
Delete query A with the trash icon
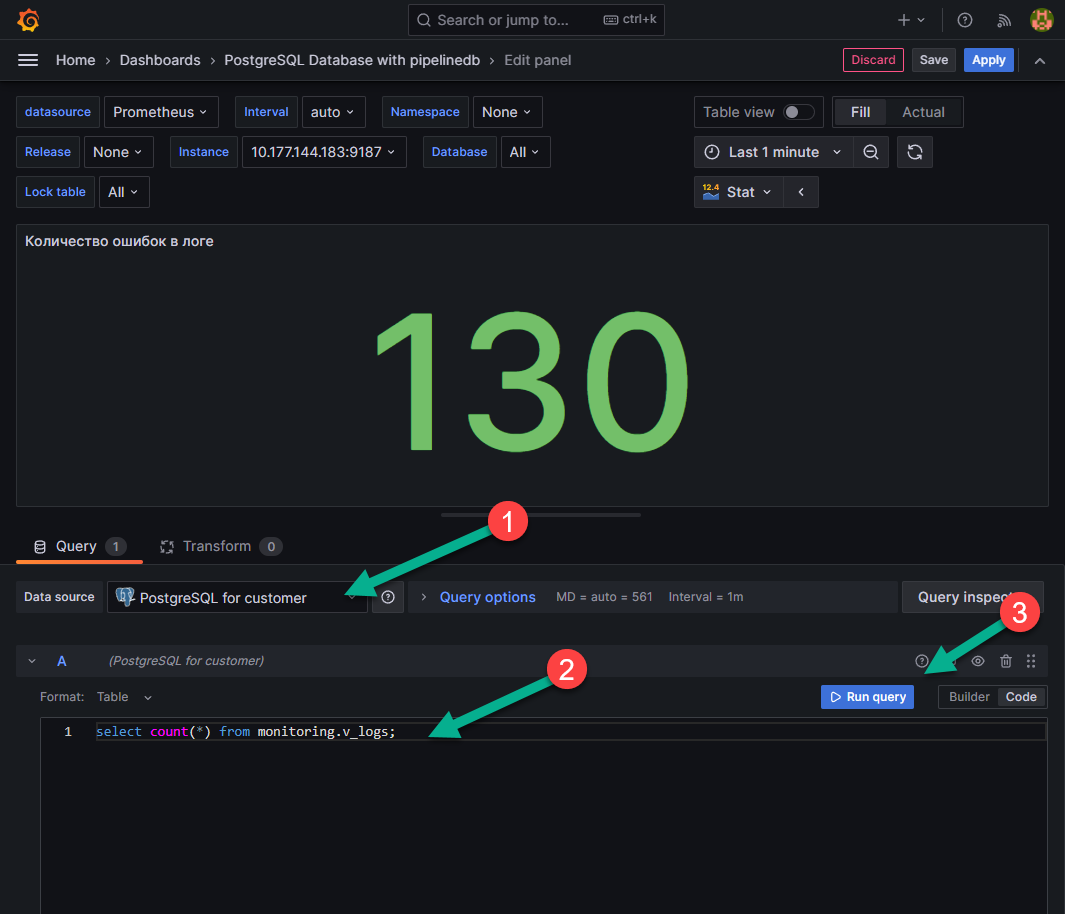[x=1006, y=661]
